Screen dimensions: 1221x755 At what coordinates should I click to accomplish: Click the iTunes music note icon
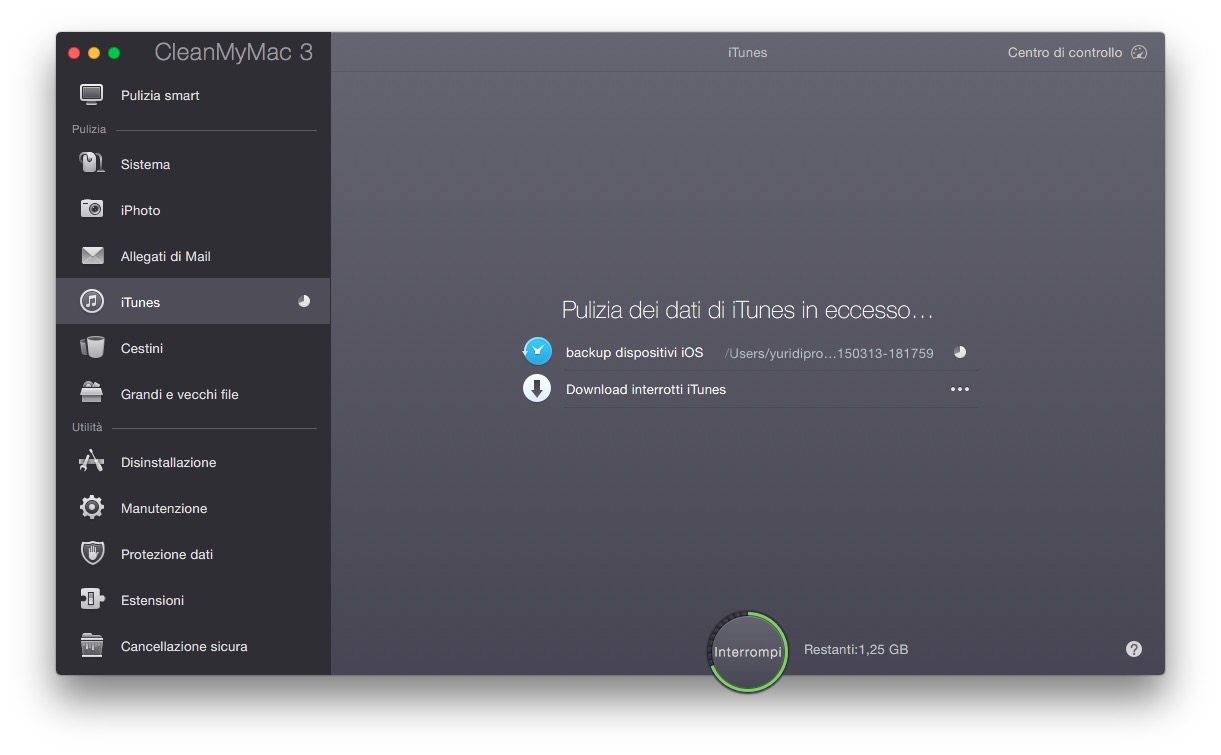[92, 301]
